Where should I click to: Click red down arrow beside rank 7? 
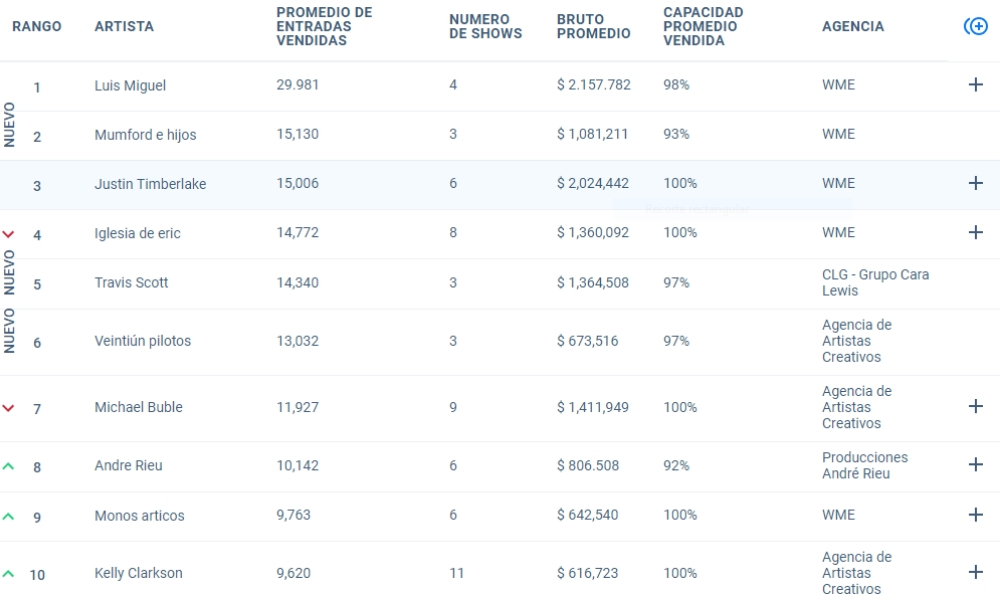click(x=8, y=408)
